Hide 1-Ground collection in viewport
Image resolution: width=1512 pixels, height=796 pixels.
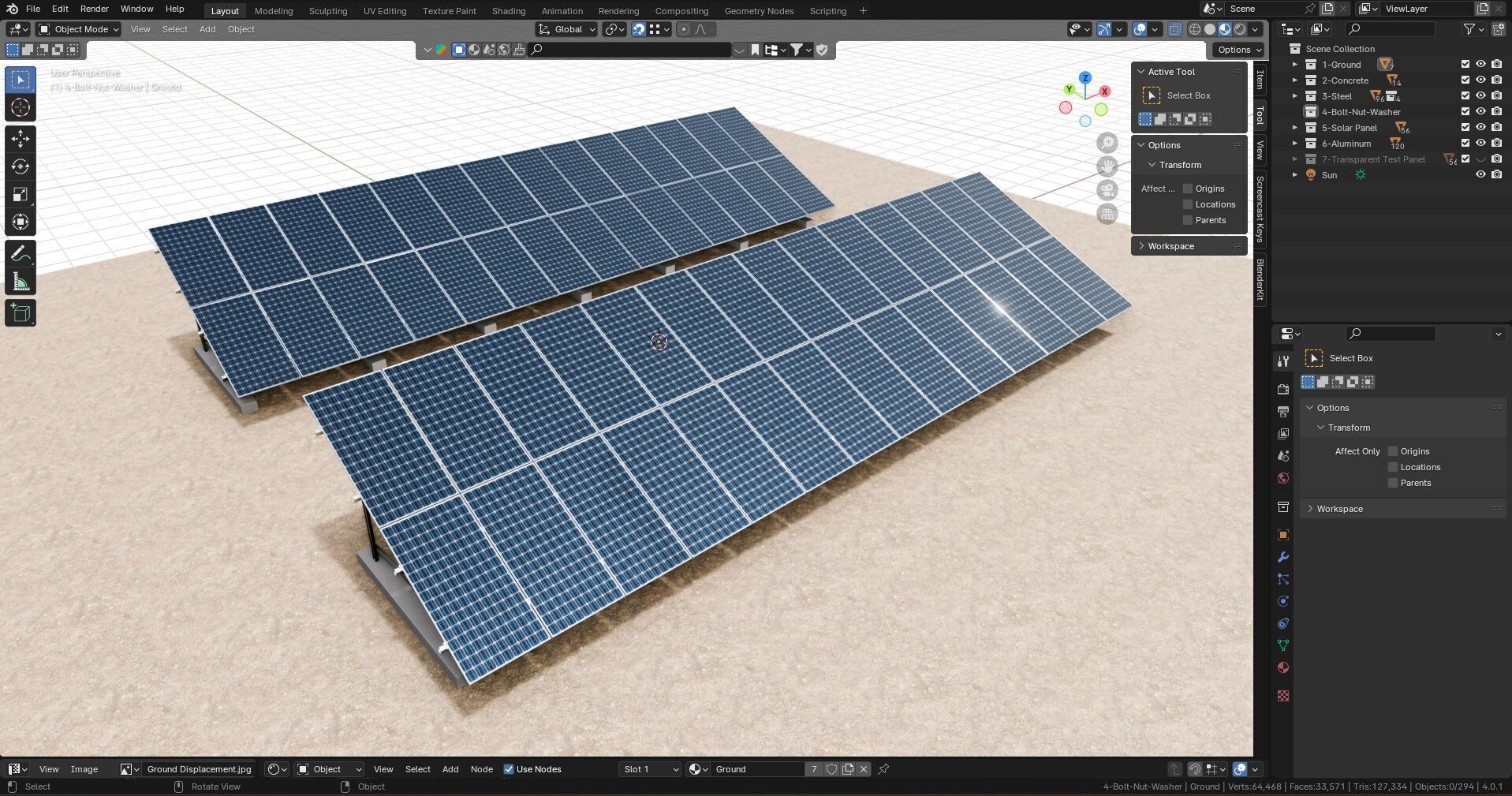pyautogui.click(x=1480, y=65)
